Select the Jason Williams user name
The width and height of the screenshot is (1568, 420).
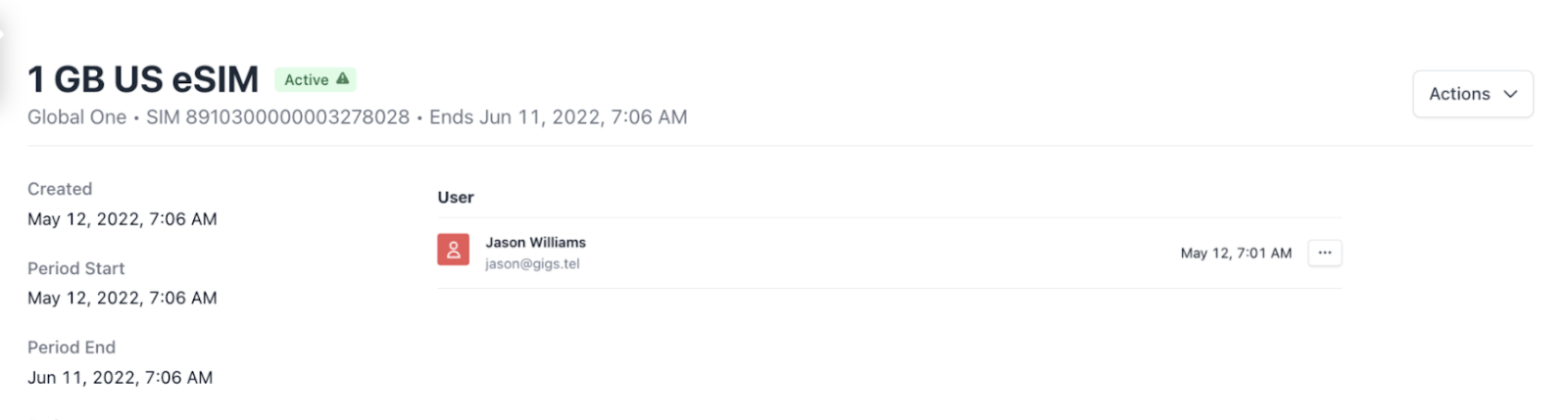pos(535,242)
